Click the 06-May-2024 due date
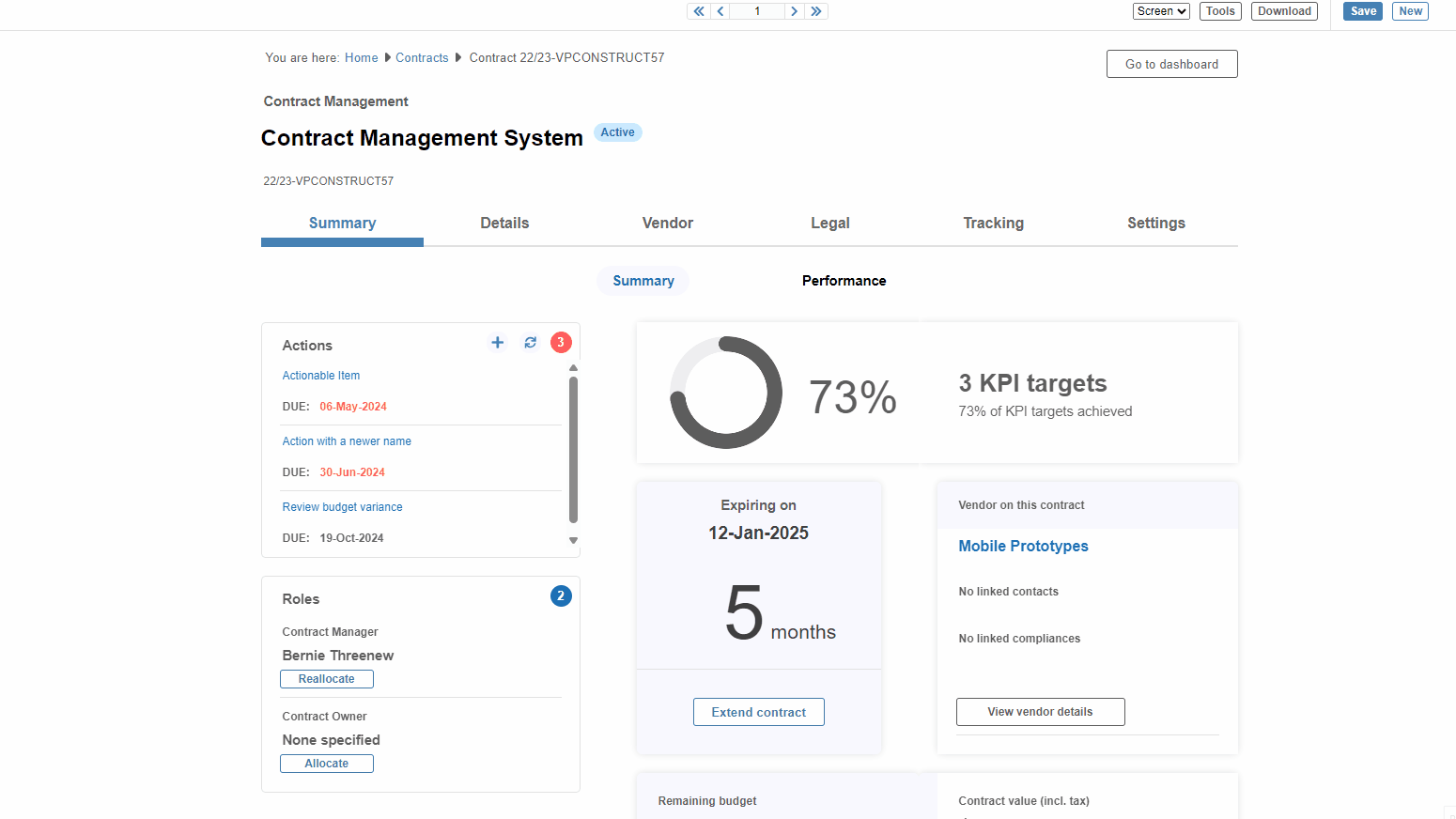Image resolution: width=1456 pixels, height=819 pixels. (x=353, y=407)
